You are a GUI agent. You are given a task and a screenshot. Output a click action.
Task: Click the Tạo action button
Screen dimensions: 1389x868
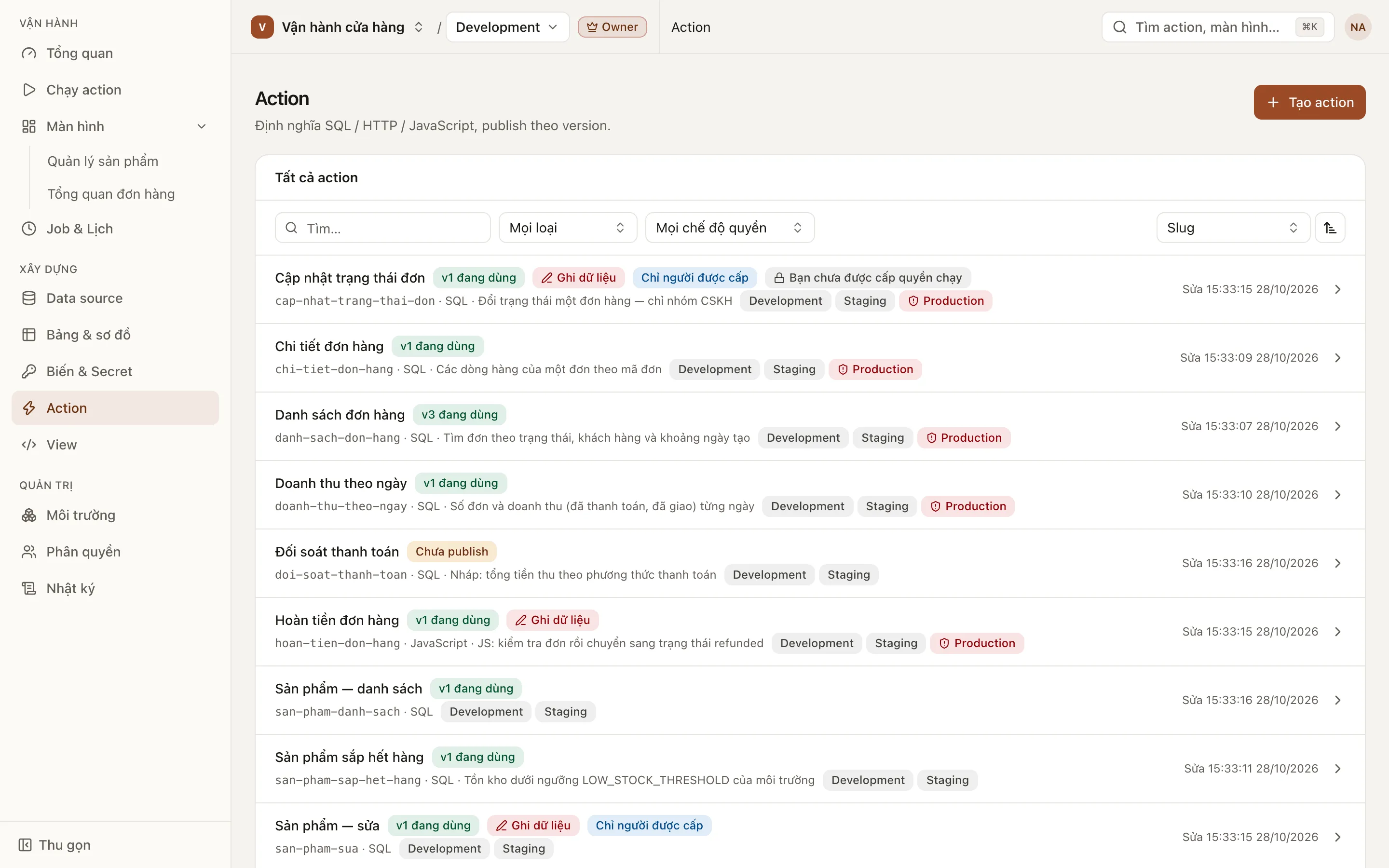(1309, 102)
